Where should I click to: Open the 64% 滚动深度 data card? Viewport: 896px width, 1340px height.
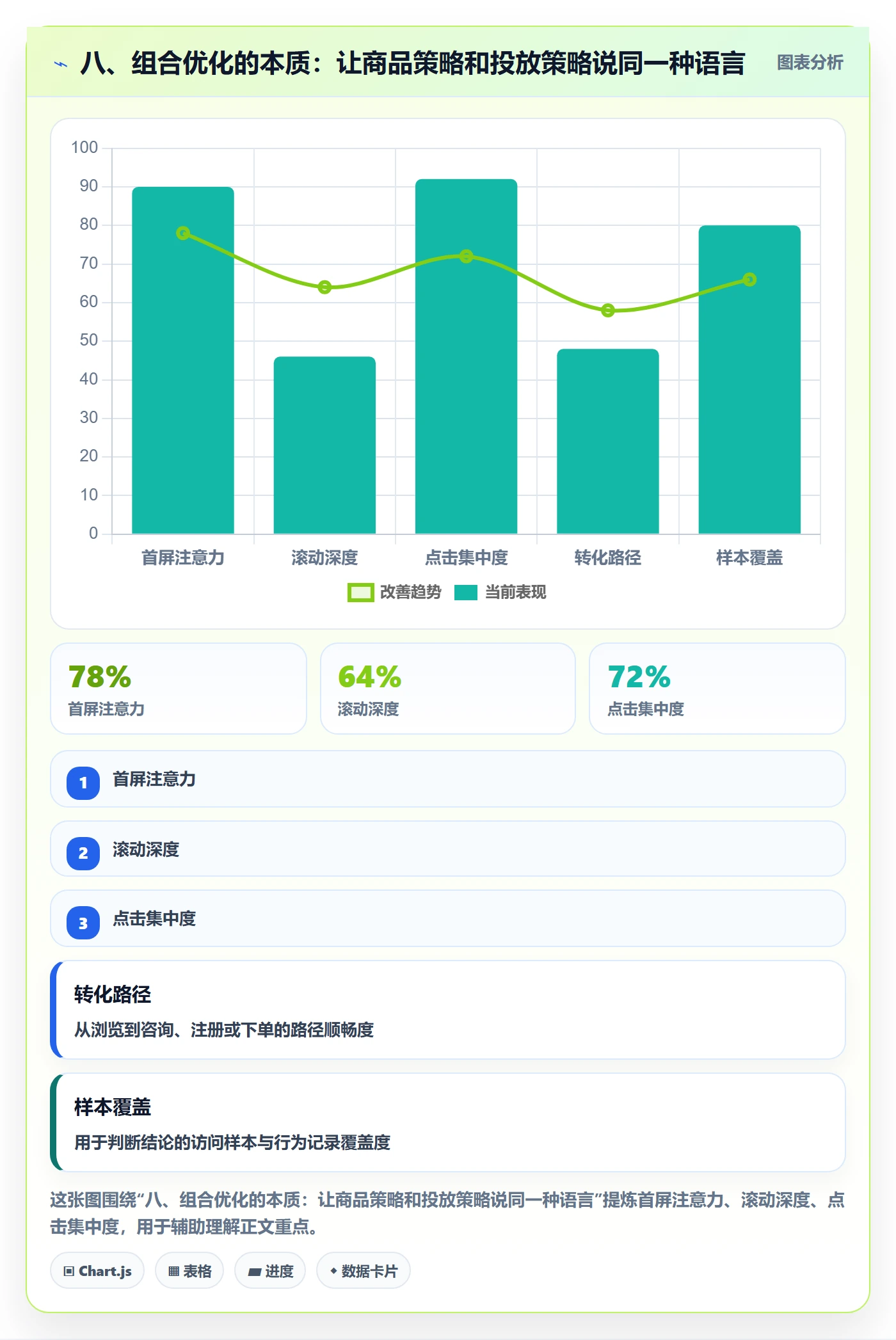click(448, 689)
